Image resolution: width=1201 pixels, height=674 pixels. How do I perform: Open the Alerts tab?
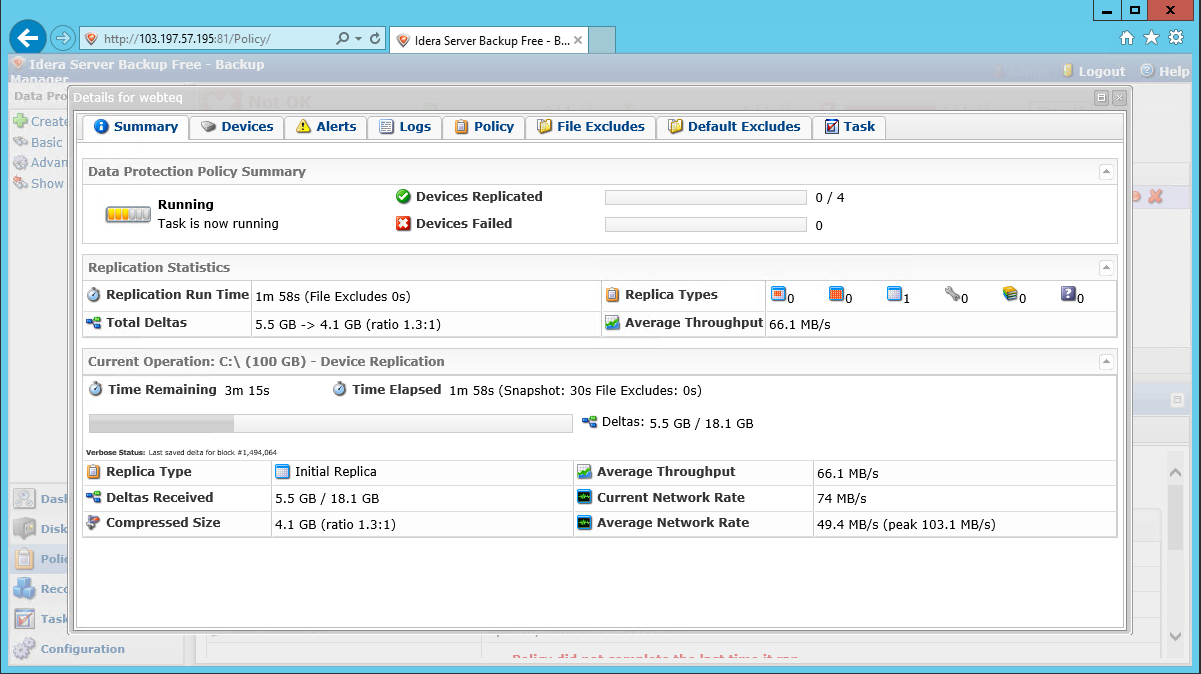pyautogui.click(x=326, y=127)
